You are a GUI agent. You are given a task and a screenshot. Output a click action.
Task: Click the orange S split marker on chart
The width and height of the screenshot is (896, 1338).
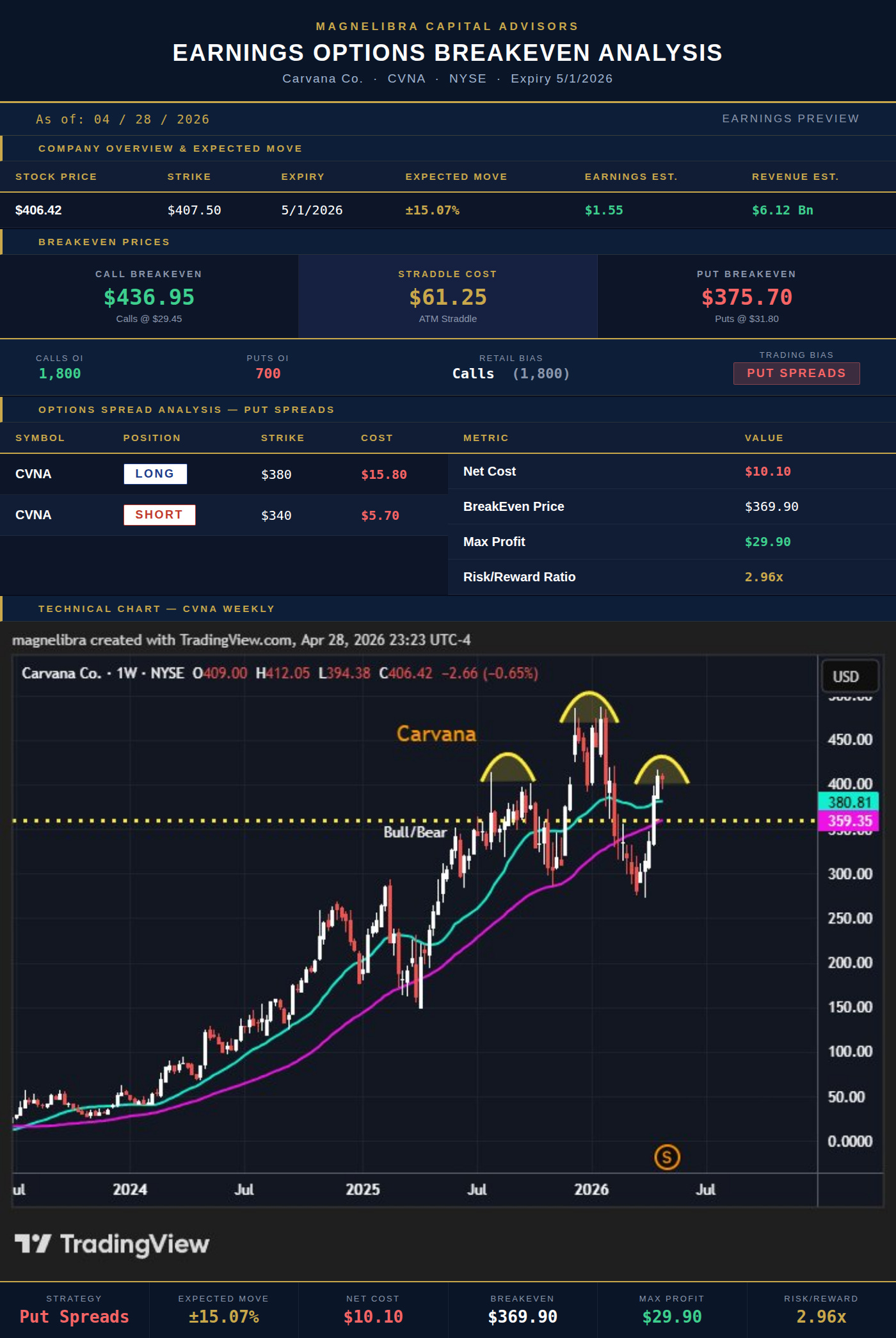pos(667,1157)
